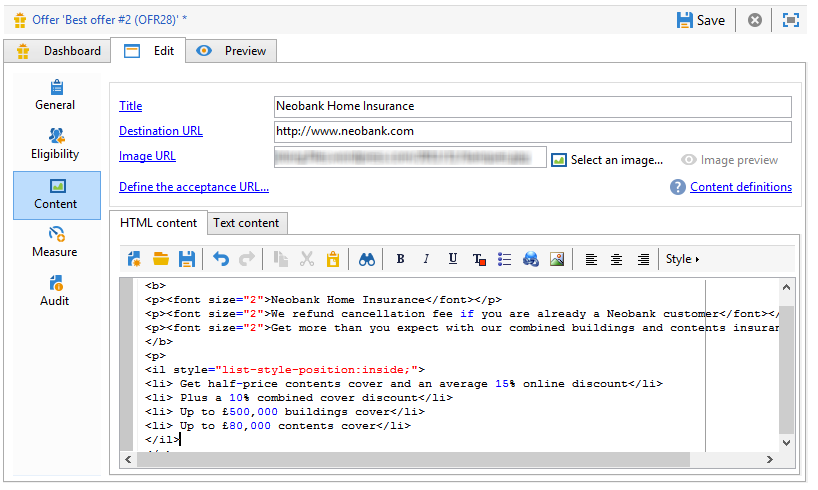The height and width of the screenshot is (490, 818).
Task: Toggle italic formatting
Action: (x=426, y=259)
